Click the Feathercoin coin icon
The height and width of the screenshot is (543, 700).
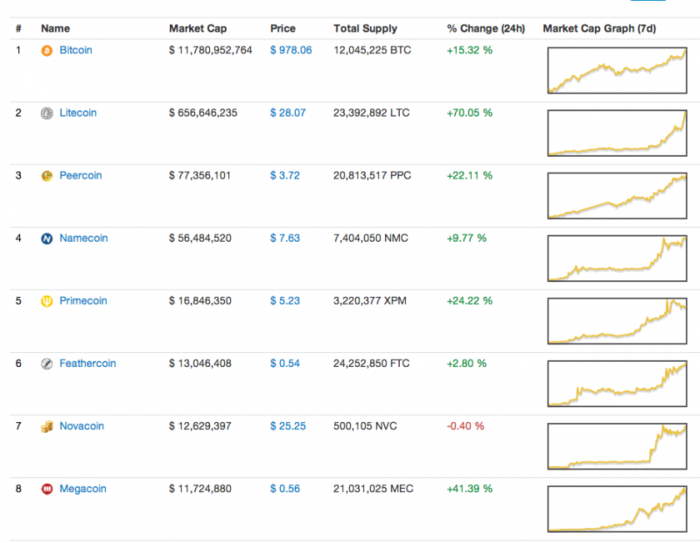(x=47, y=364)
